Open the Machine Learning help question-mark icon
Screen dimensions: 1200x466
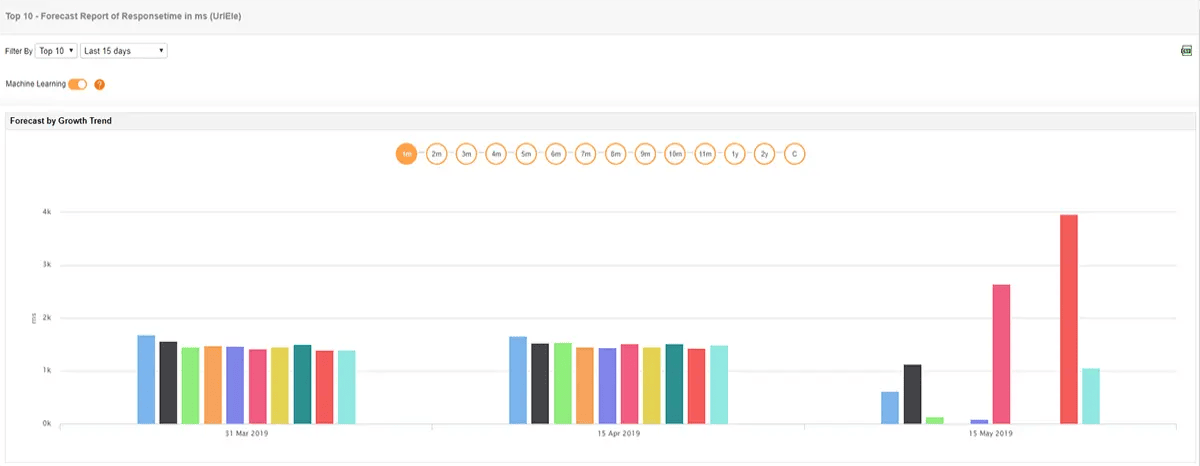coord(99,84)
